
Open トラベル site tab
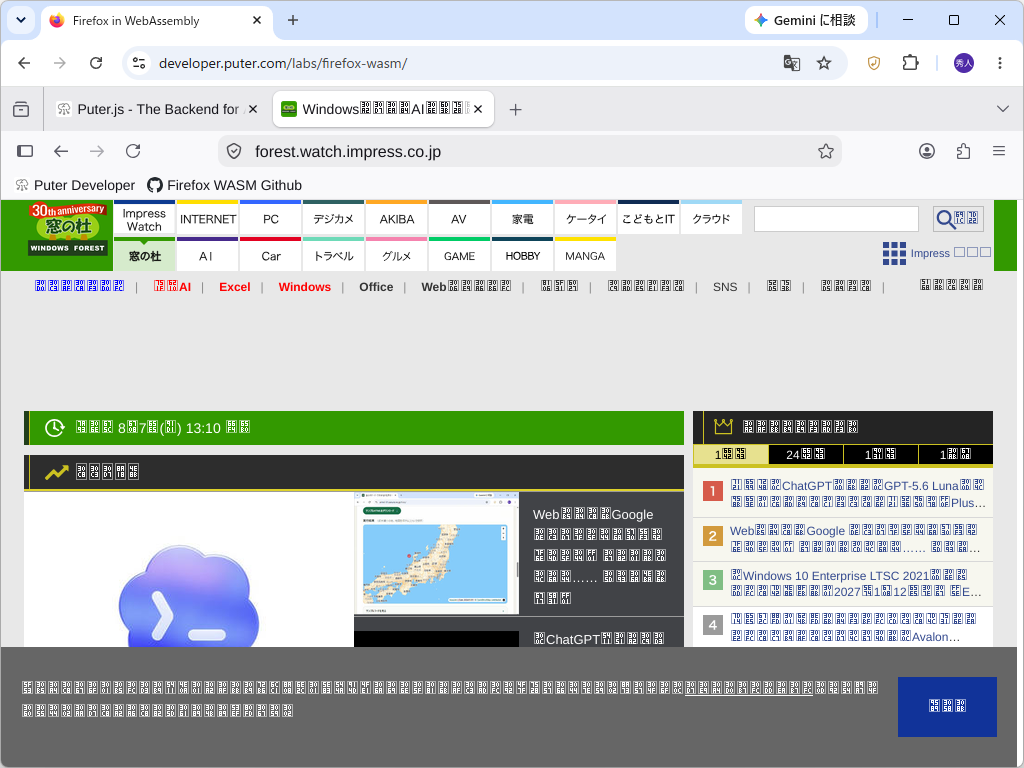click(333, 255)
